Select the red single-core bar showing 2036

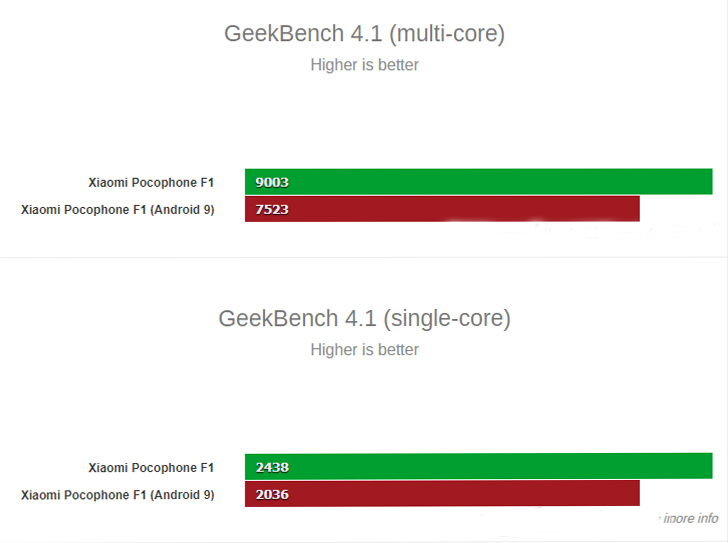point(442,493)
